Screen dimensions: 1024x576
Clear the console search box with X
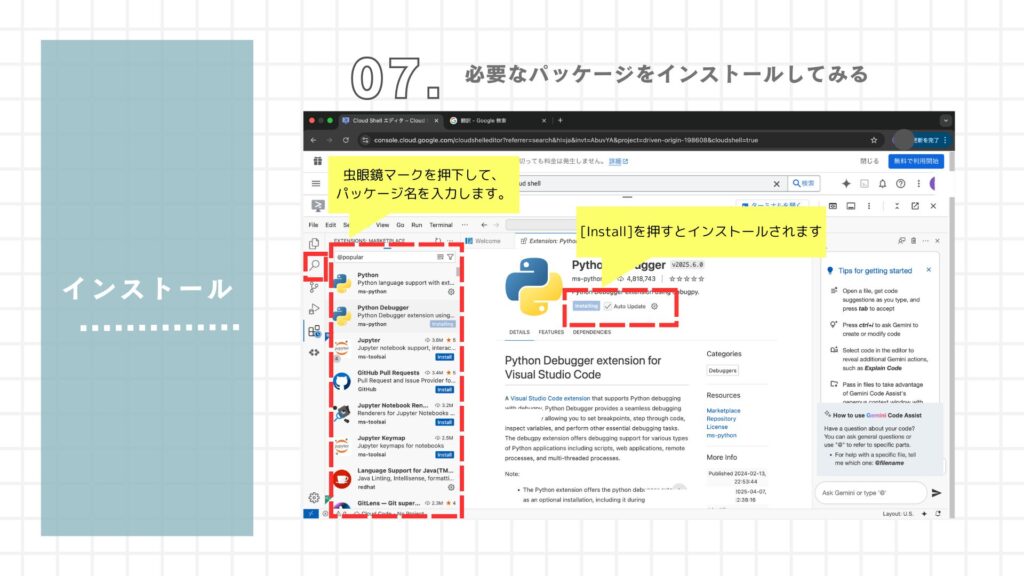[x=776, y=184]
